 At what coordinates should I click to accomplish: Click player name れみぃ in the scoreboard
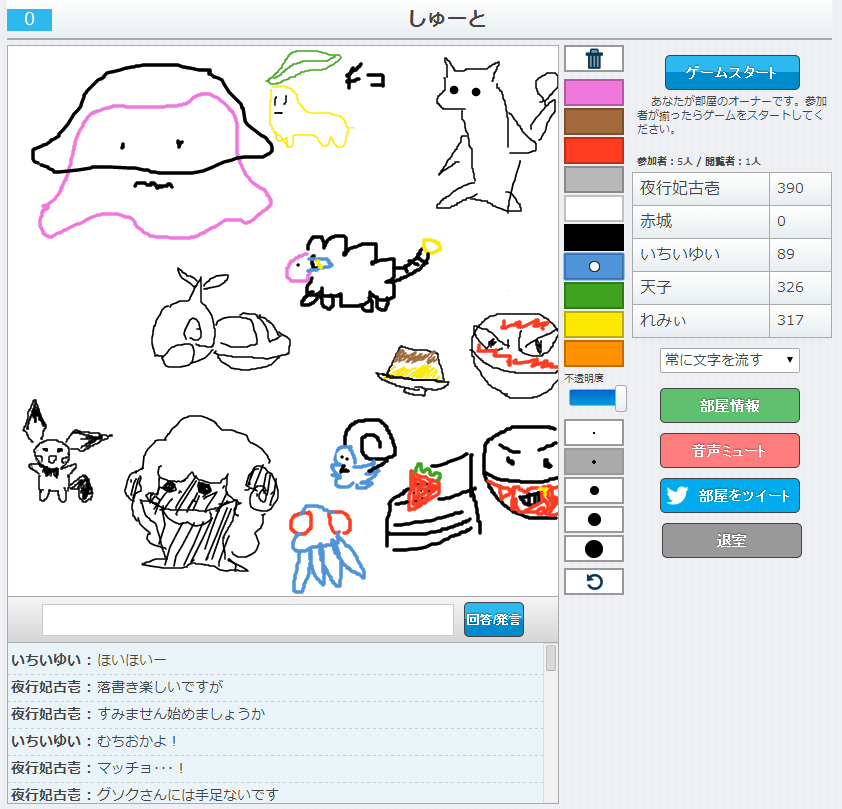point(663,320)
